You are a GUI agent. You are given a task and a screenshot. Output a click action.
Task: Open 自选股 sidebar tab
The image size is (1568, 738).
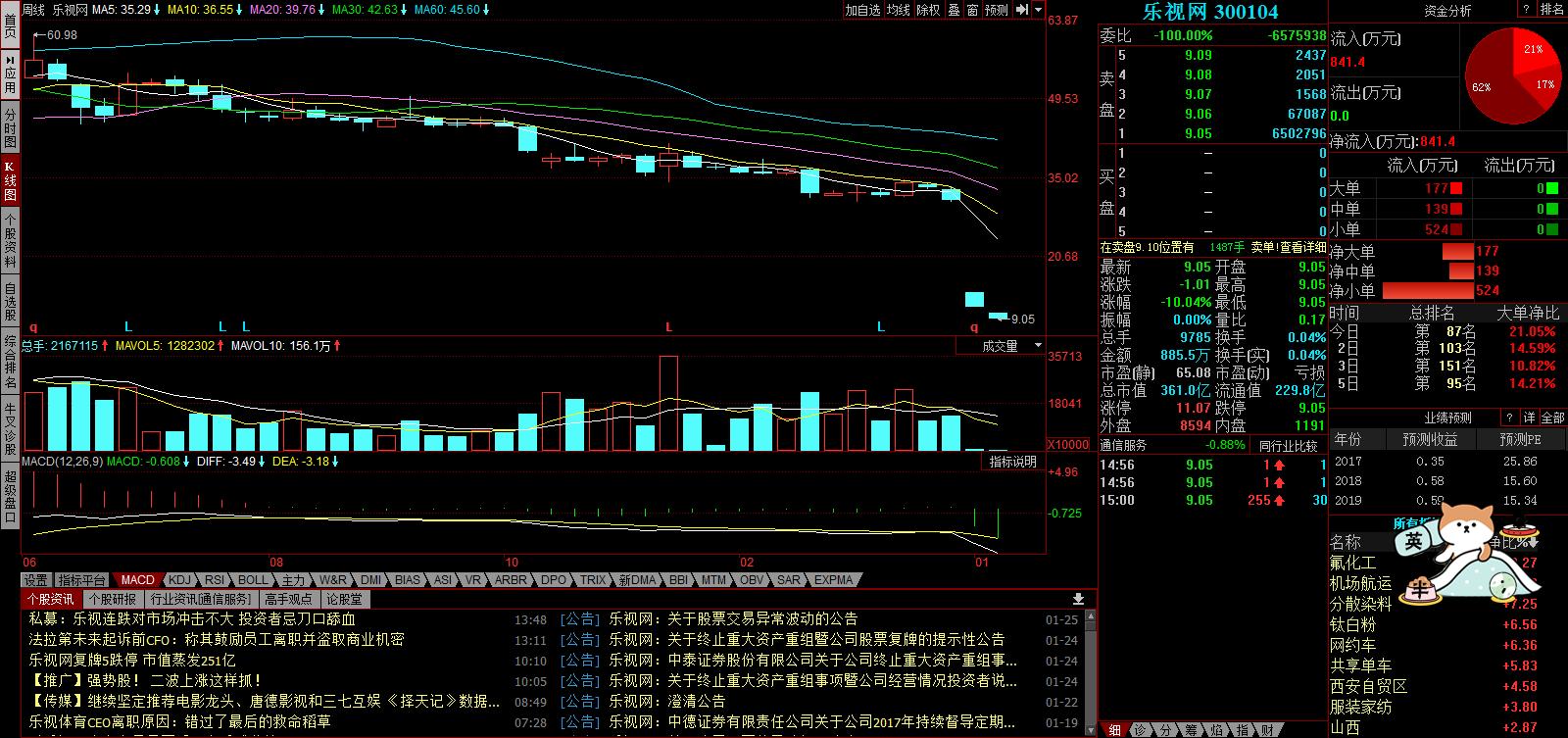coord(10,302)
